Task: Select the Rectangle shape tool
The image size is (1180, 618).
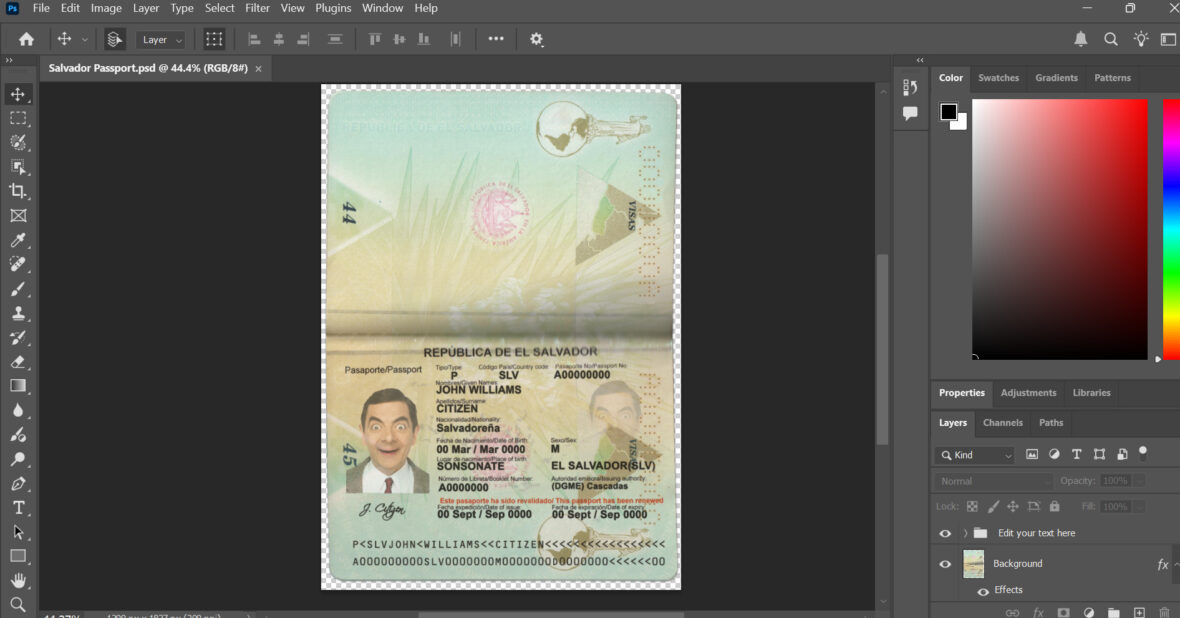Action: click(18, 556)
